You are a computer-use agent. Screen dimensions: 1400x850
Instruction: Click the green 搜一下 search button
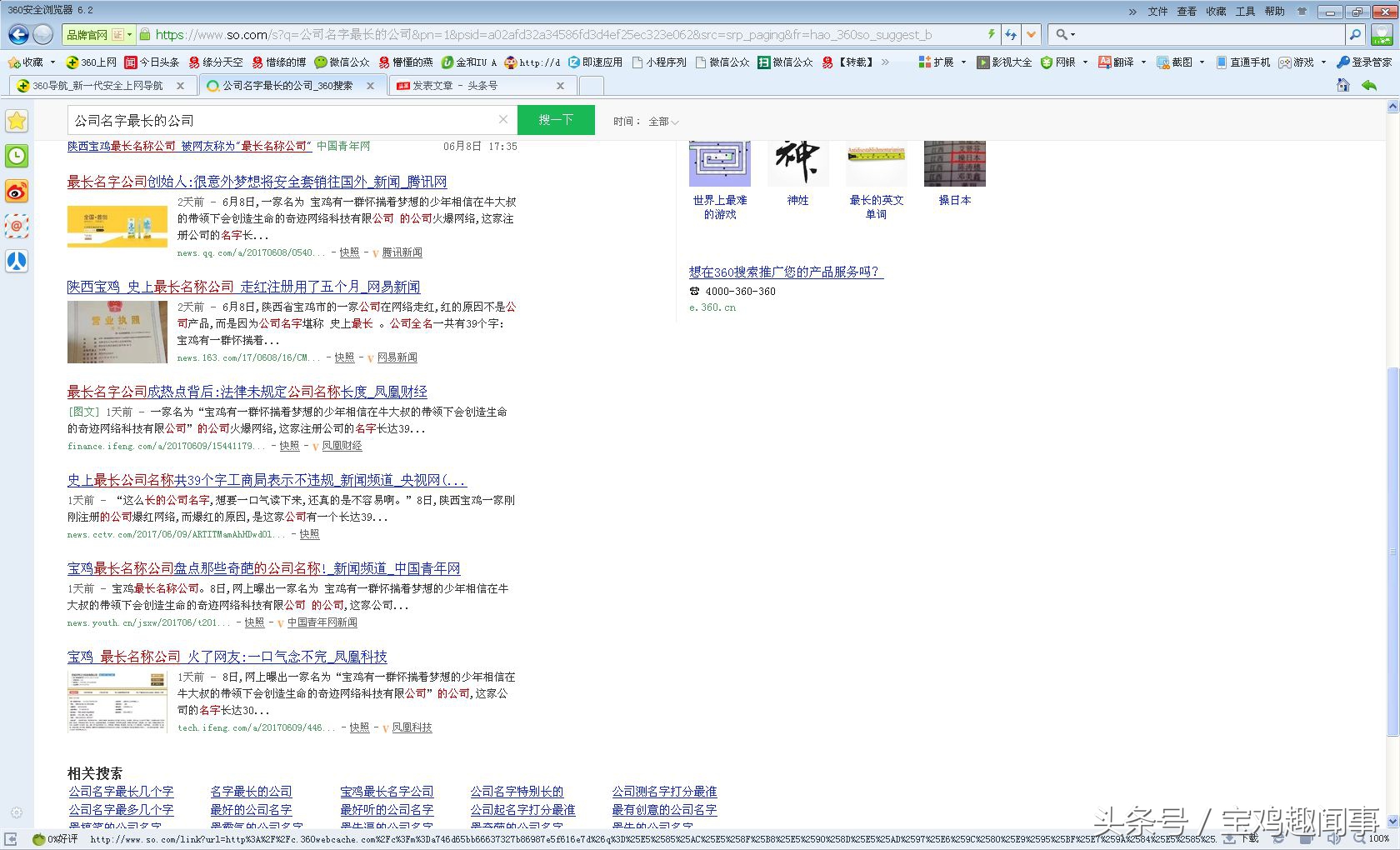pos(556,120)
